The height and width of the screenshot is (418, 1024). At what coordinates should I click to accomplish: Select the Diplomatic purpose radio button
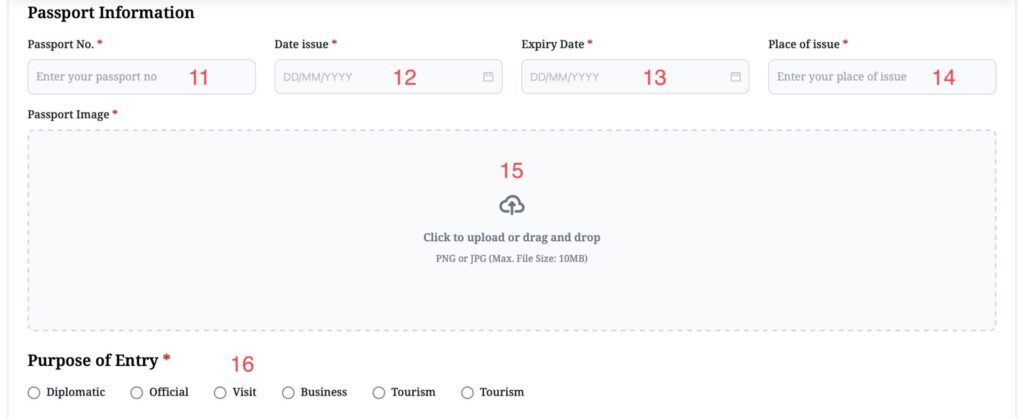point(34,393)
